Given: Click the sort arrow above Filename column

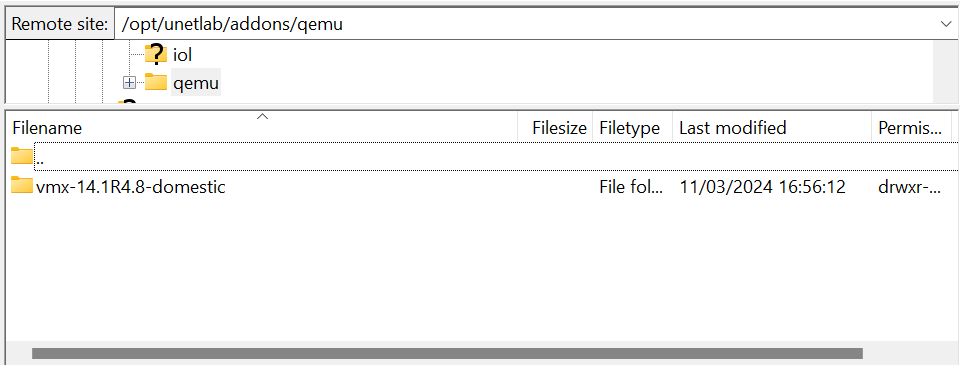Looking at the screenshot, I should point(263,116).
